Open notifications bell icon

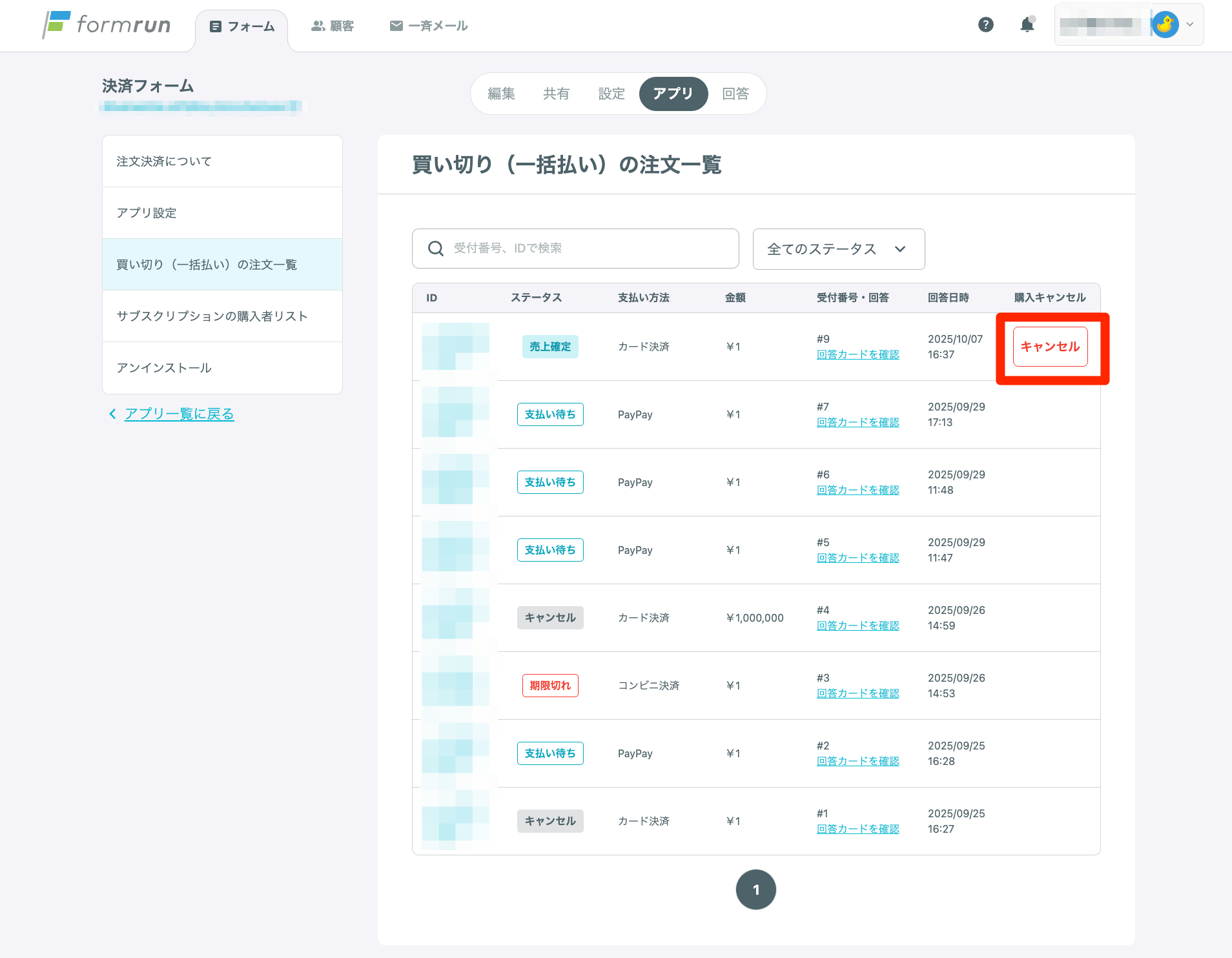coord(1027,25)
